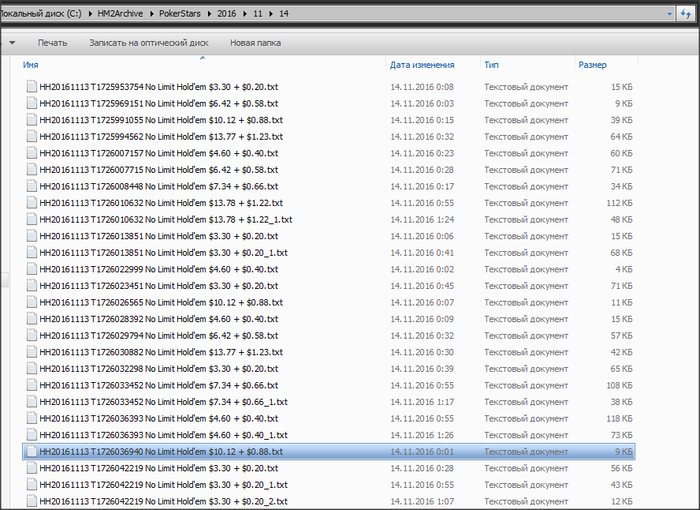
Task: Click Текстовый документ type in T1725991055 row
Action: [x=526, y=120]
